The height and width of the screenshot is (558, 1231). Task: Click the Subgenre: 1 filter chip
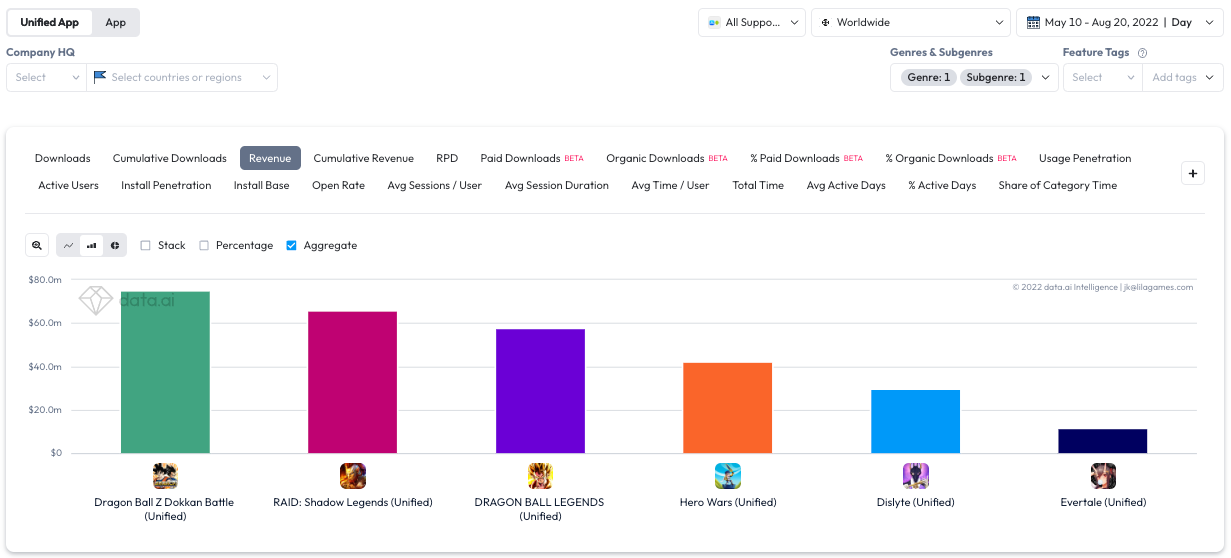click(x=997, y=77)
